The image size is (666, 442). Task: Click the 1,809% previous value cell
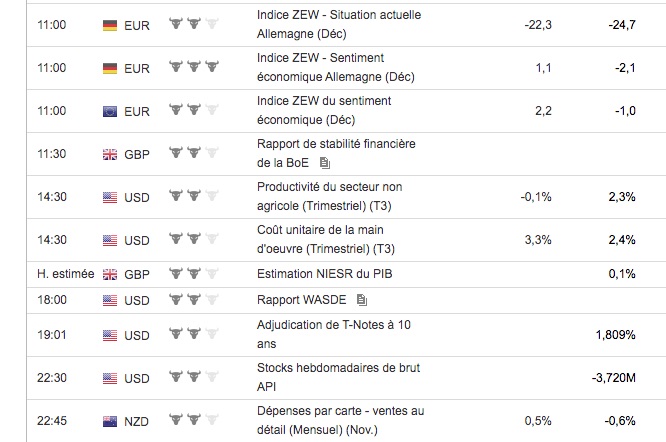coord(614,334)
